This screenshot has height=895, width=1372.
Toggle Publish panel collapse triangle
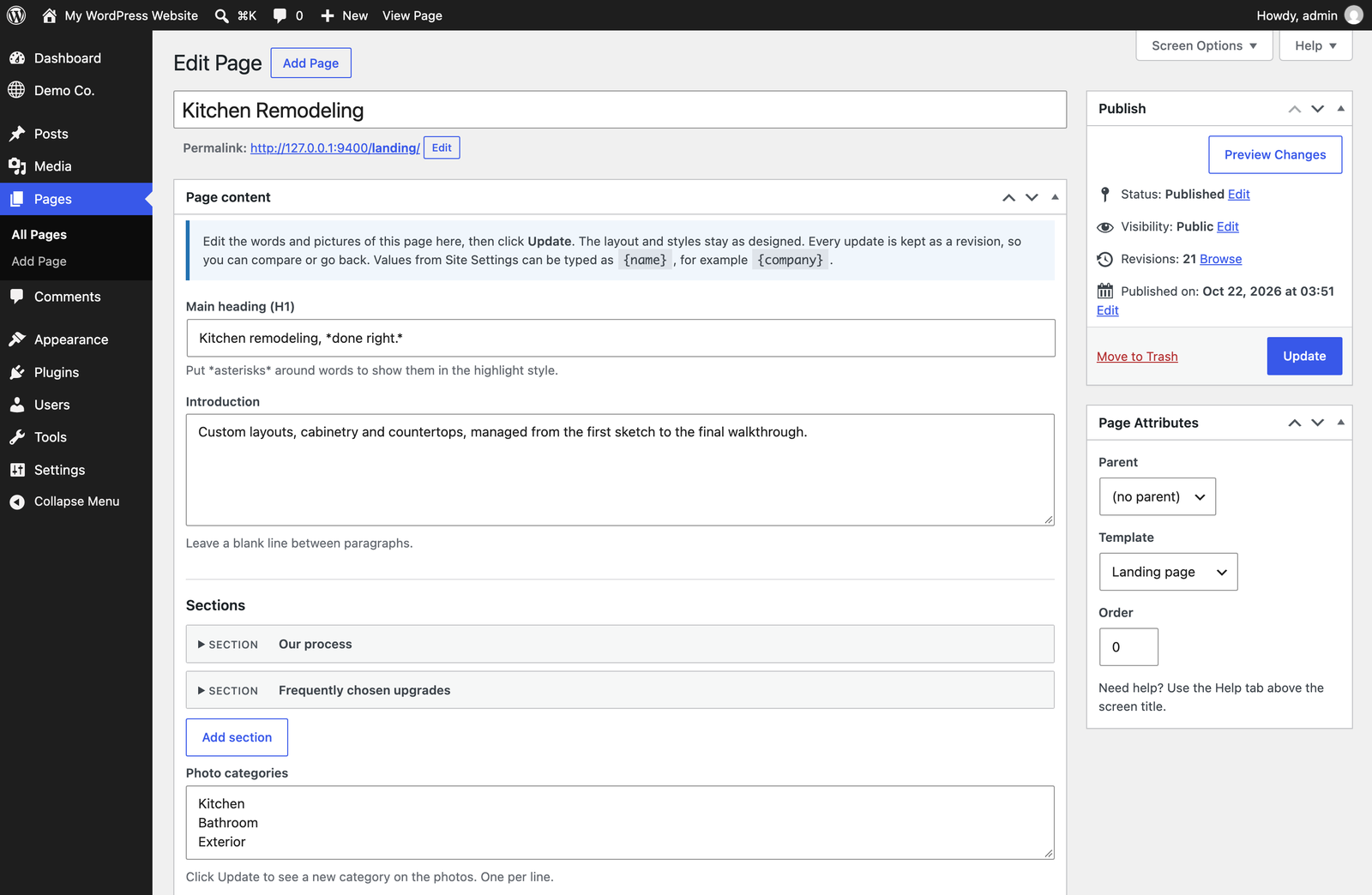coord(1340,109)
